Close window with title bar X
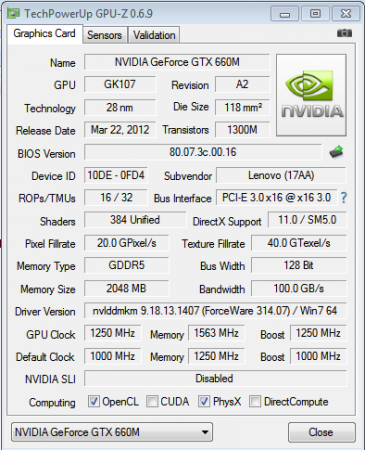This screenshot has width=365, height=450. click(x=346, y=14)
